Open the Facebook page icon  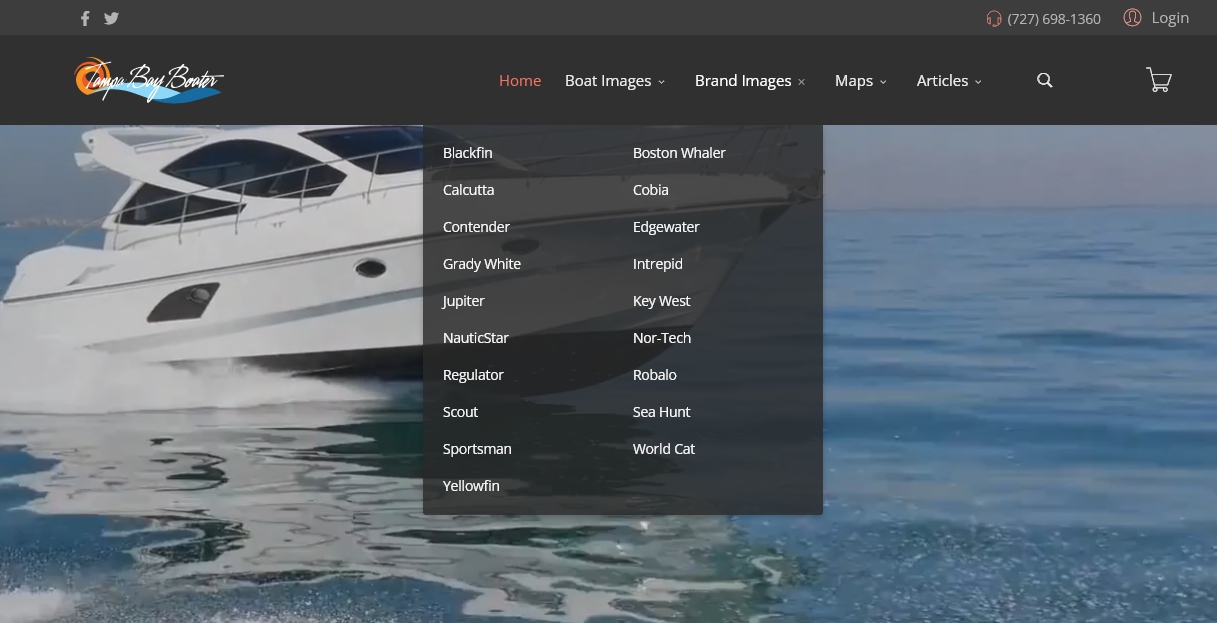85,18
